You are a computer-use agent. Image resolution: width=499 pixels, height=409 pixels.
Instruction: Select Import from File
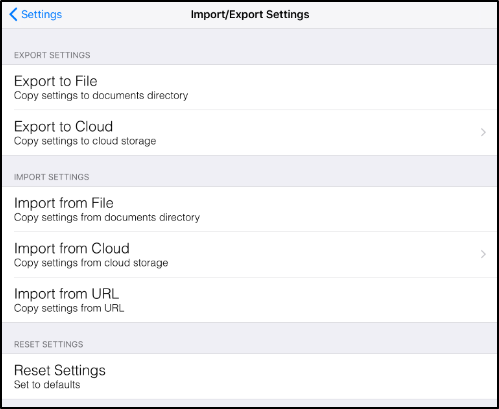click(249, 209)
